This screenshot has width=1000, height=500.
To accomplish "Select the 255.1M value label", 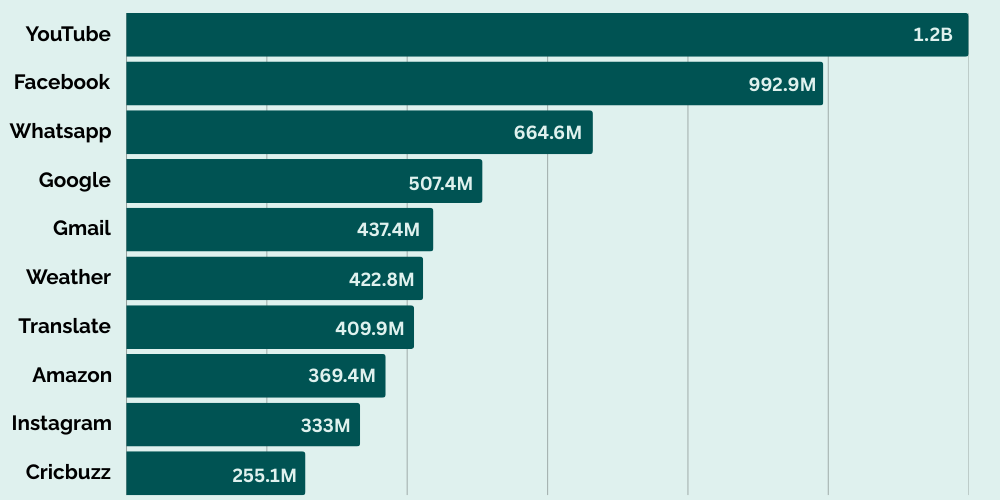I will click(264, 475).
